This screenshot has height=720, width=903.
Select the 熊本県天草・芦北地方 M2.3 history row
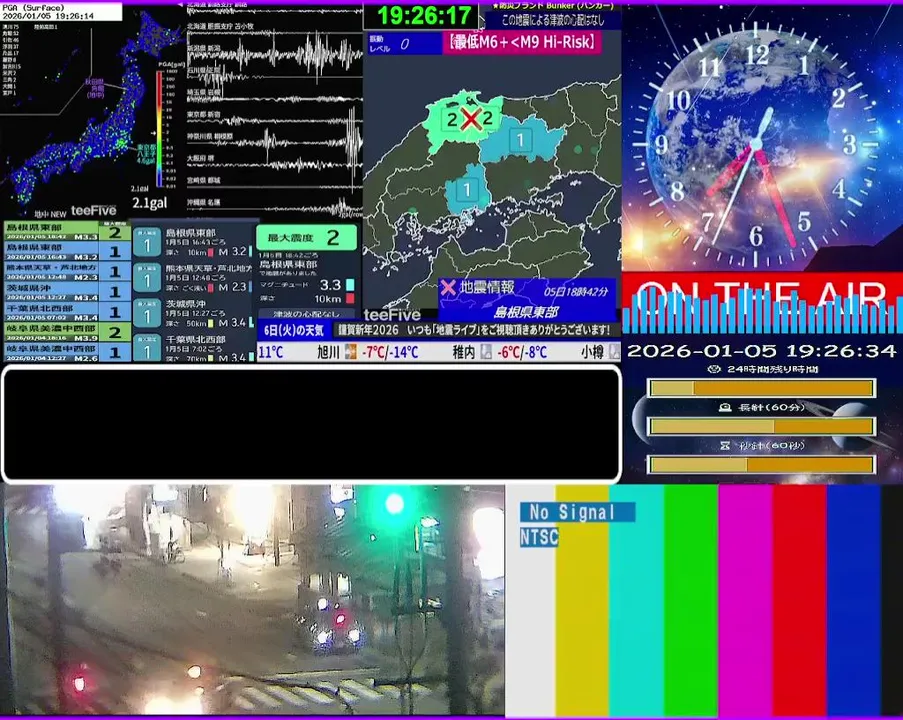click(x=67, y=271)
